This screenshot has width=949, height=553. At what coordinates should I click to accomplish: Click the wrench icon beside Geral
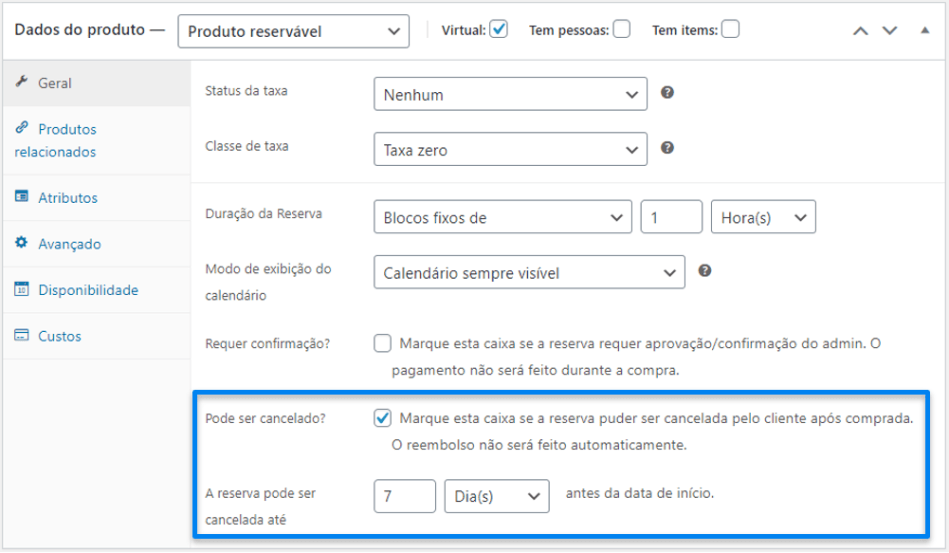(21, 82)
